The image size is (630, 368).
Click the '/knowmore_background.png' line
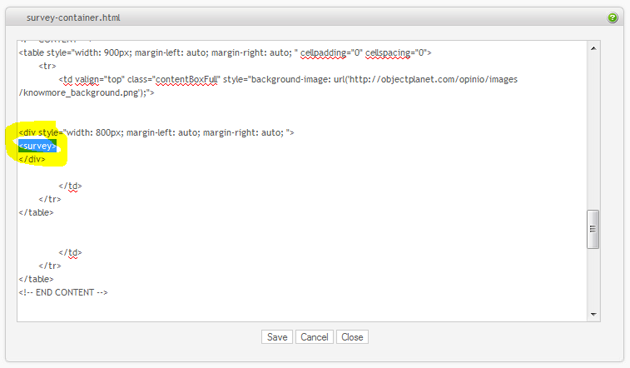(x=86, y=93)
